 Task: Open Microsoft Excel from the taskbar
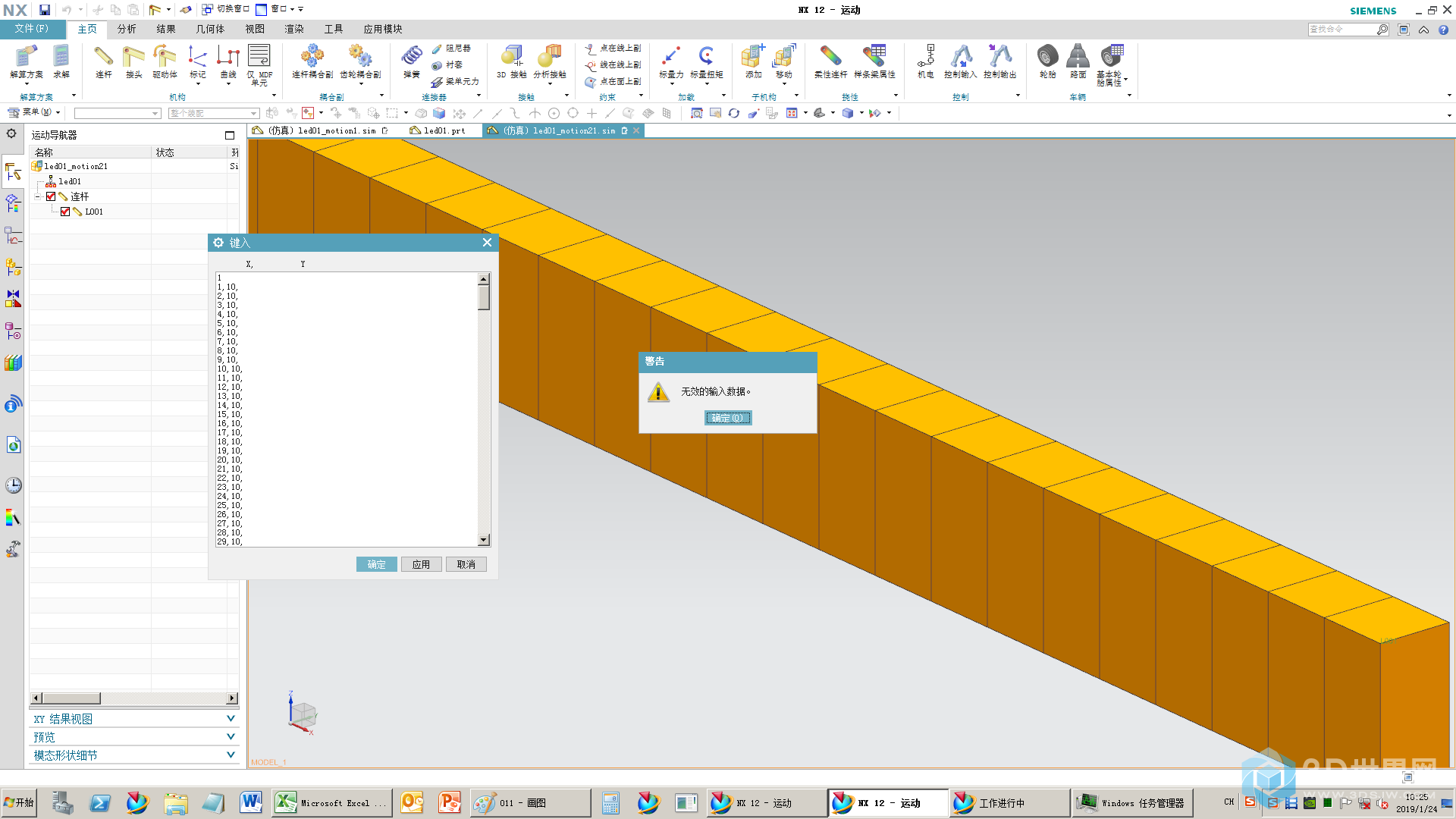(332, 802)
